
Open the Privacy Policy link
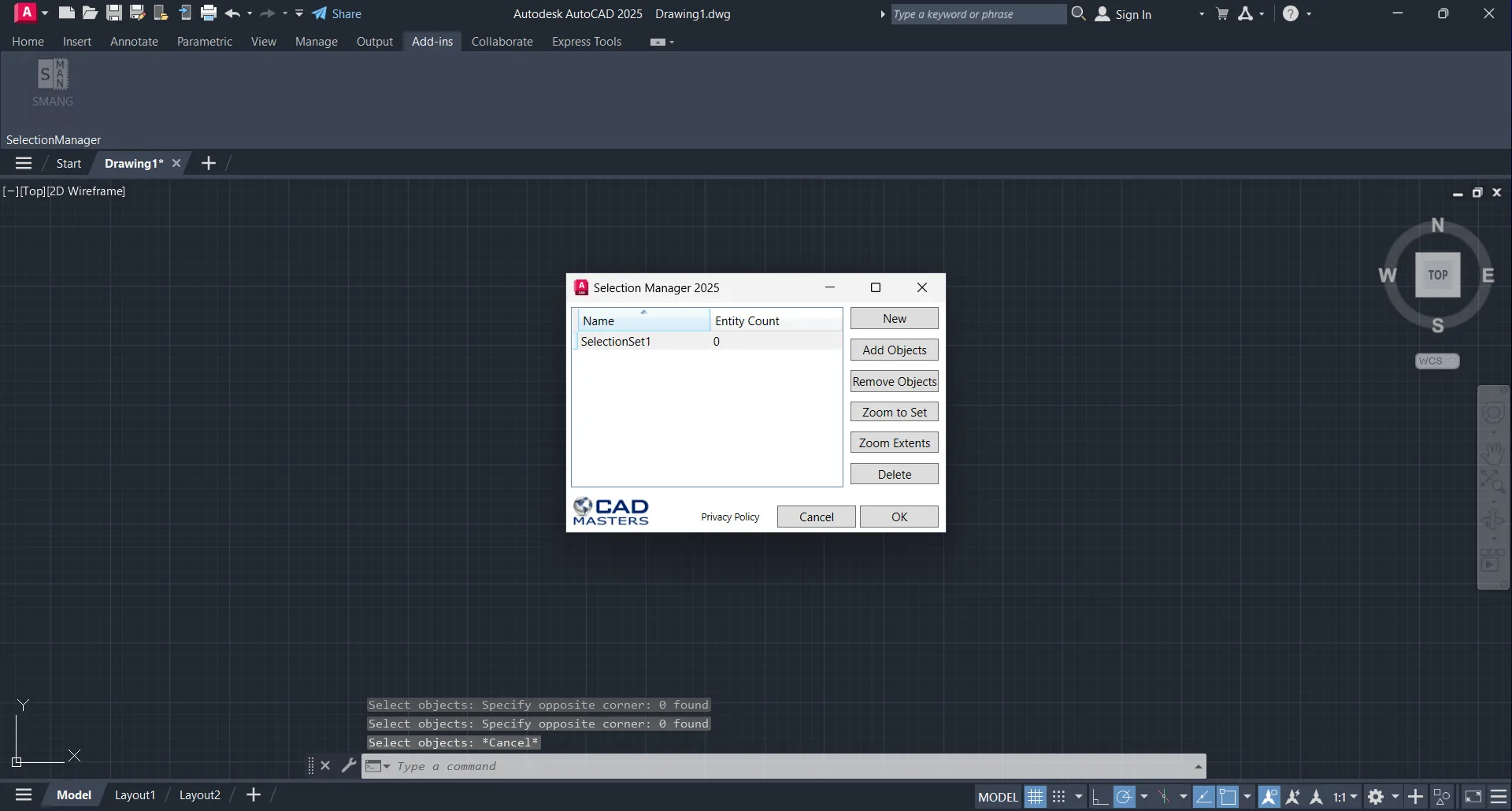(730, 517)
